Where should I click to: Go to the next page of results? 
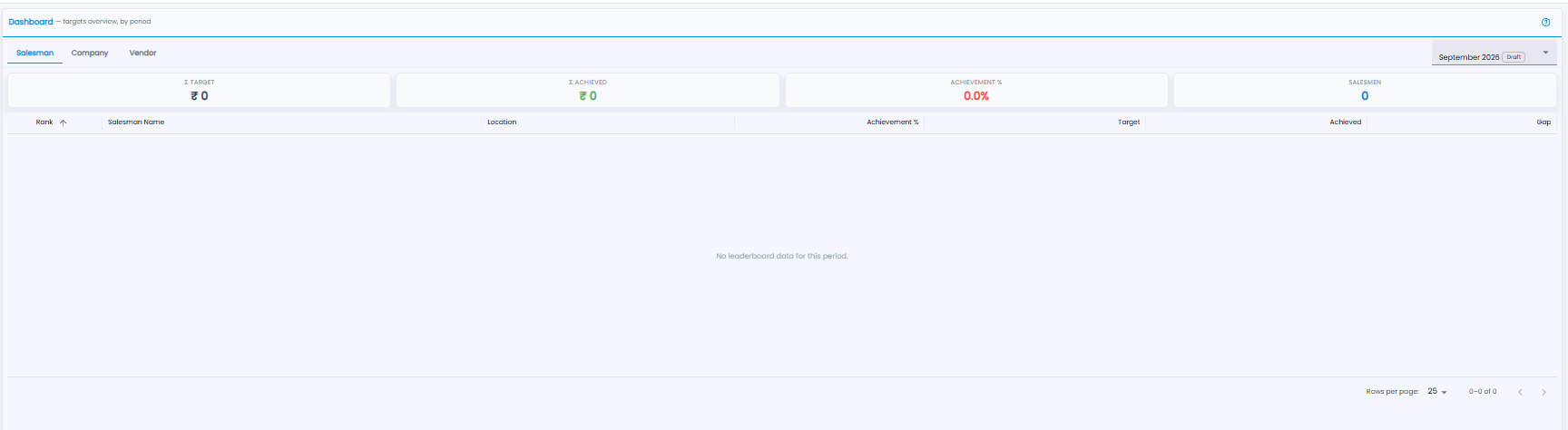1543,392
